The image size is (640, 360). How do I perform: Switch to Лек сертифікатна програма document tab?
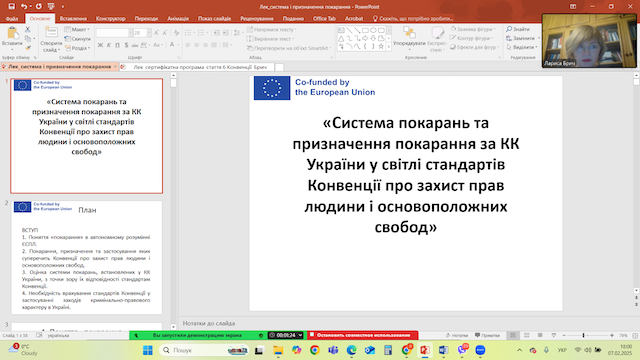point(197,67)
